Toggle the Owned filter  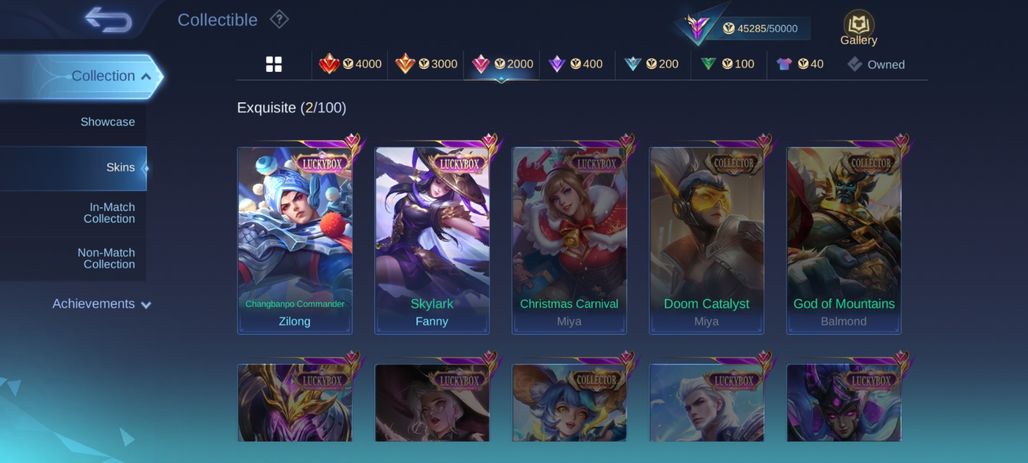876,64
